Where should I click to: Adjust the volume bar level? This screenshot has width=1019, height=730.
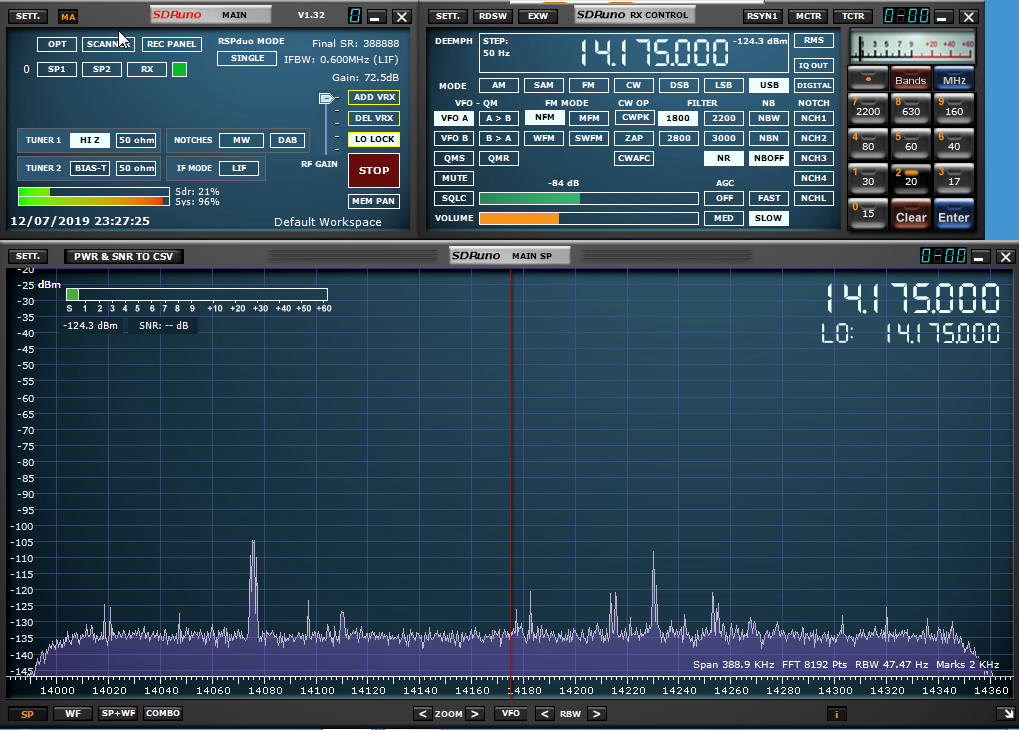[589, 218]
